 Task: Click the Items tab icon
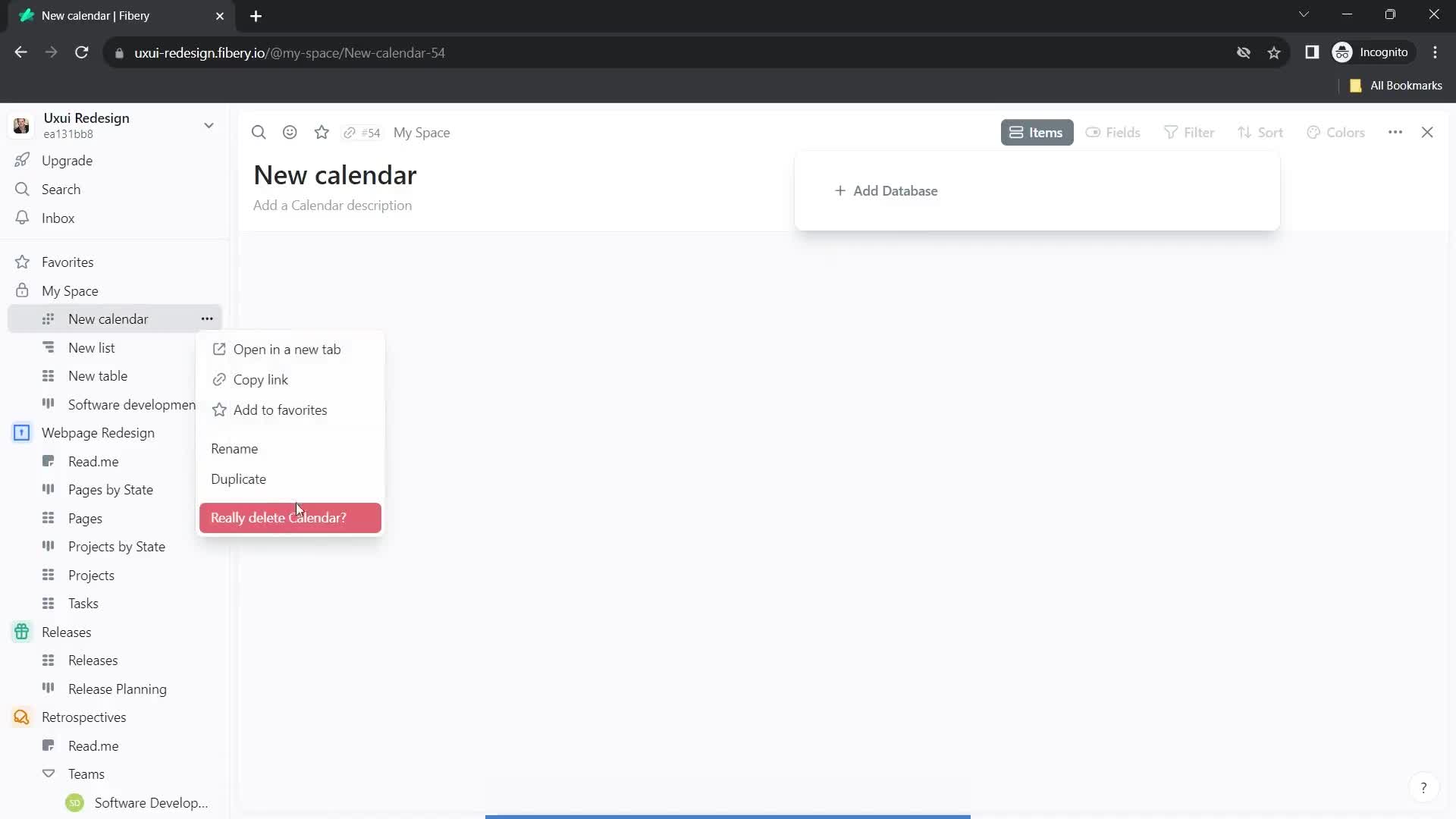coord(1018,132)
